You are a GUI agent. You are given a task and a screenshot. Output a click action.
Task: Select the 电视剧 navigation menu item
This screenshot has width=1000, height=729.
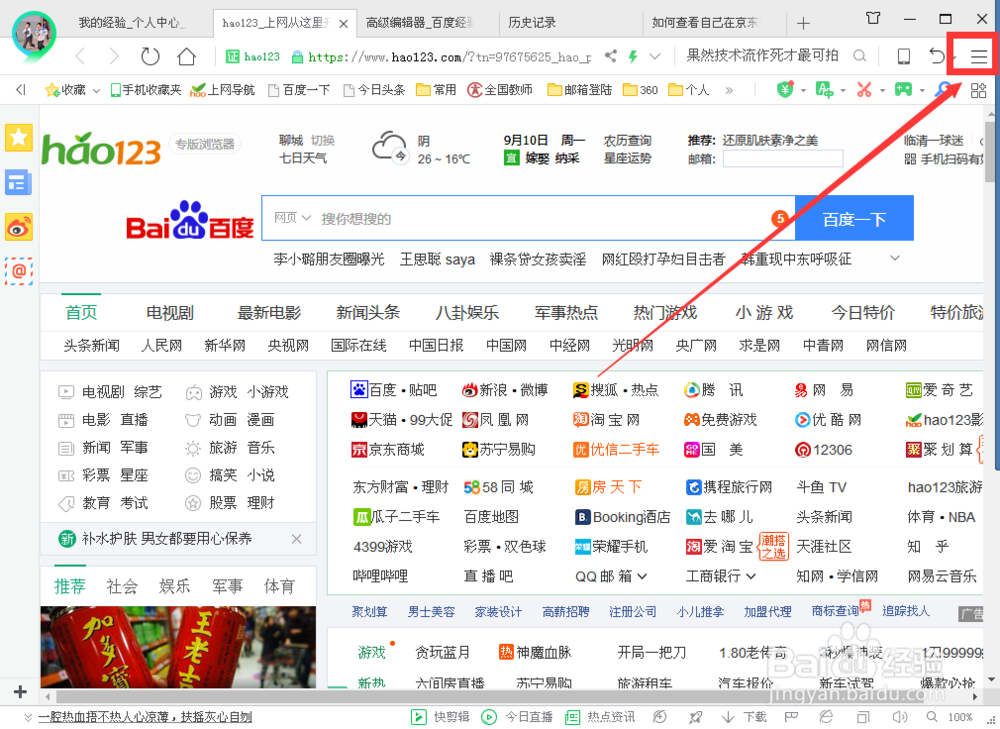tap(168, 311)
